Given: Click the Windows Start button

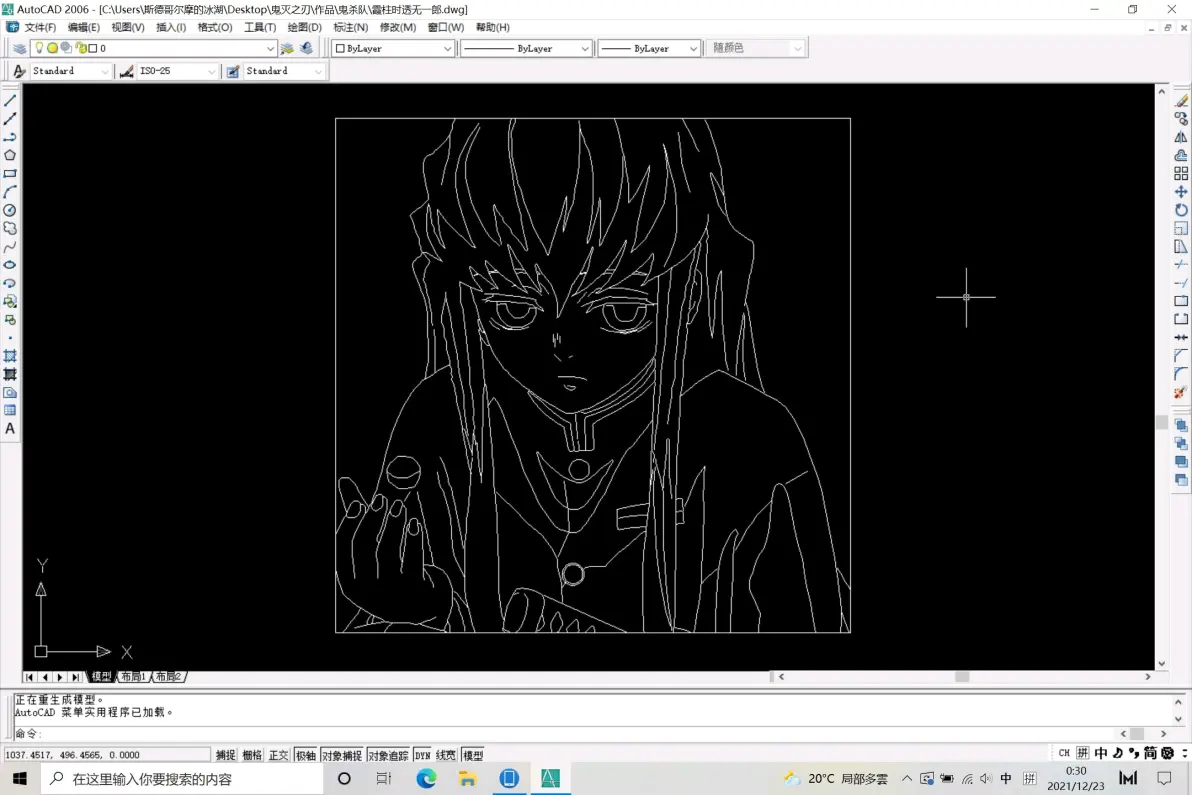Looking at the screenshot, I should tap(20, 779).
